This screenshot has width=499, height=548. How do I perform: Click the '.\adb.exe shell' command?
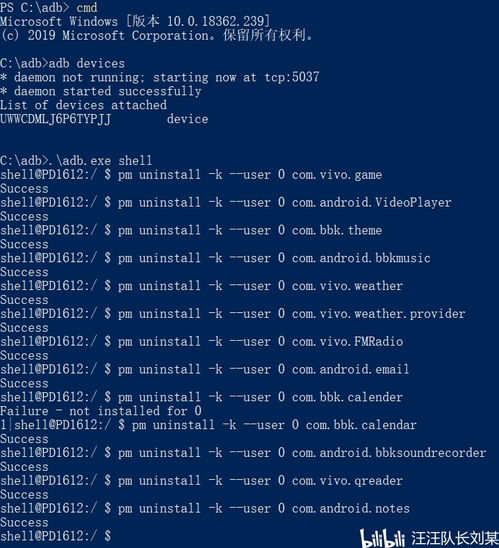tap(101, 161)
